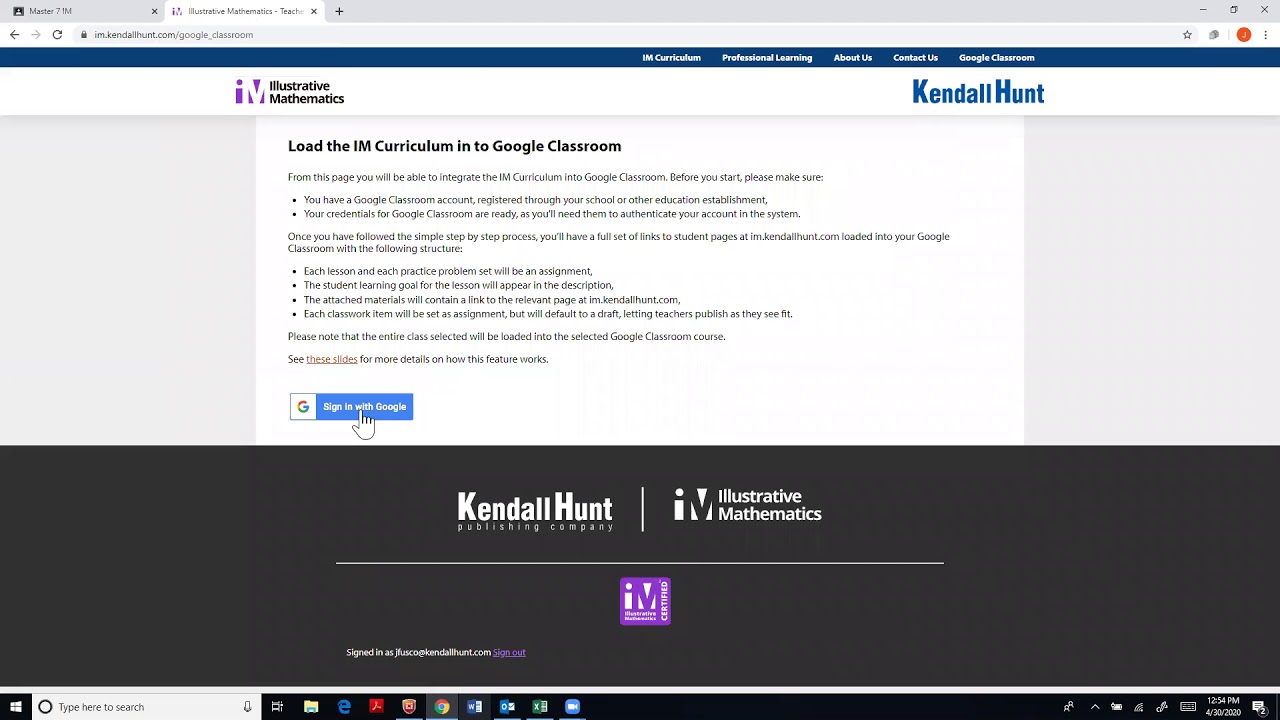The height and width of the screenshot is (720, 1280).
Task: Click the Sign in with Google button
Action: [x=351, y=407]
